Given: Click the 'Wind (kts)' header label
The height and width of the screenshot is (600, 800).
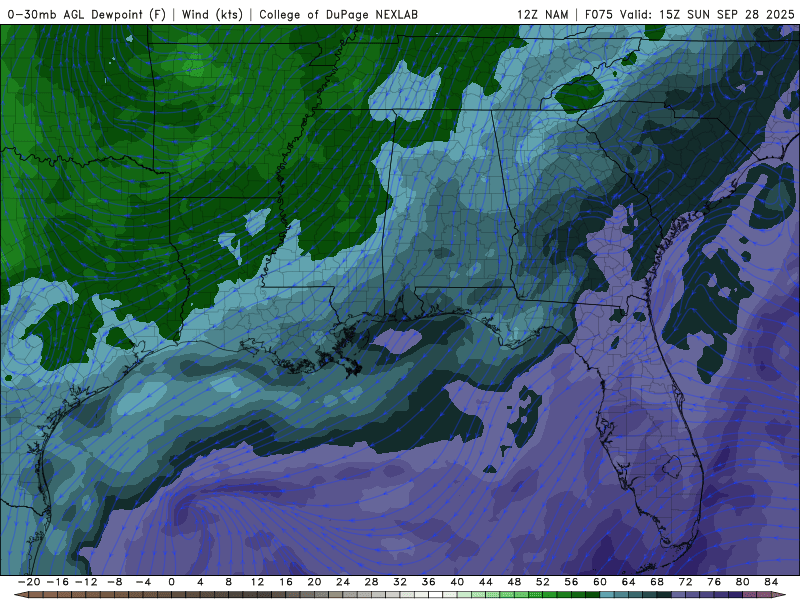Looking at the screenshot, I should pos(212,15).
